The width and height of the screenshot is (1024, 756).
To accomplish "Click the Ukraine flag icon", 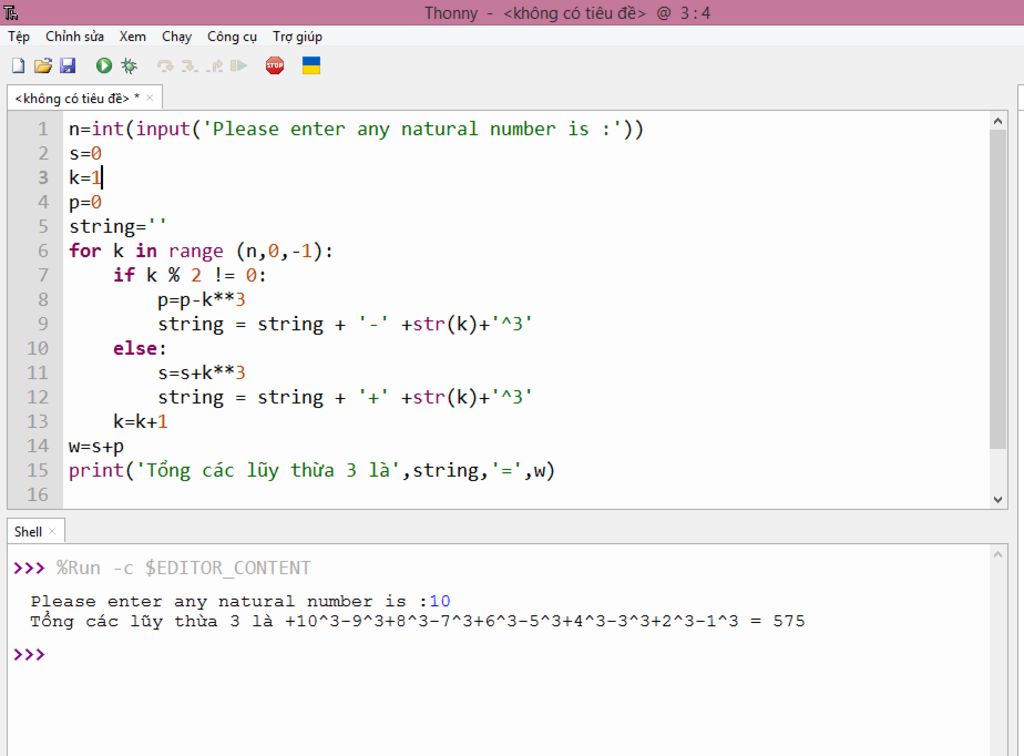I will coord(311,66).
